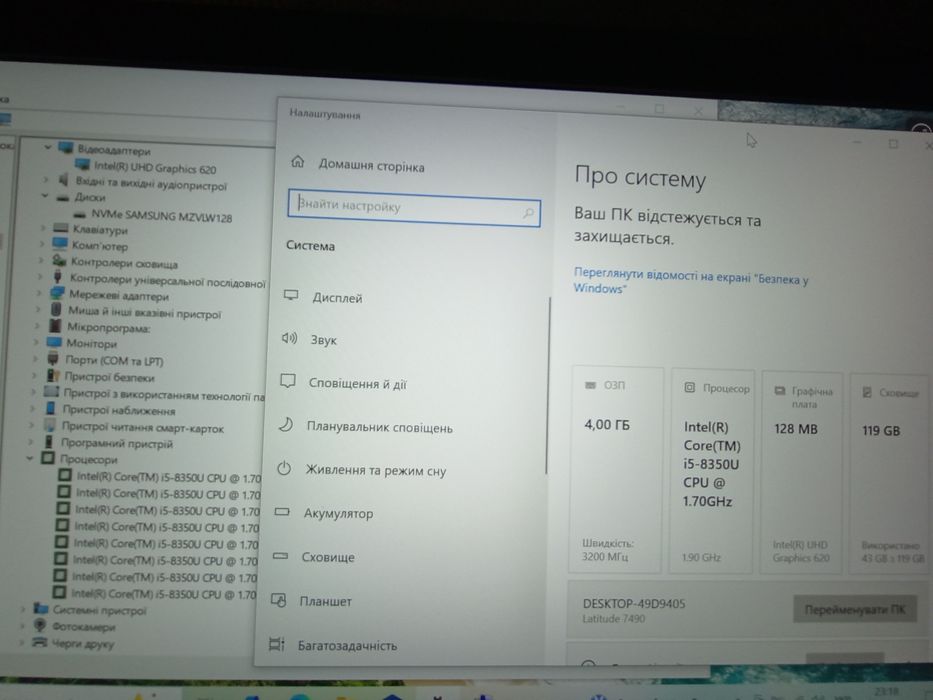The width and height of the screenshot is (933, 700).
Task: Click Пристрої з використанням технології icon
Action: pyautogui.click(x=51, y=392)
